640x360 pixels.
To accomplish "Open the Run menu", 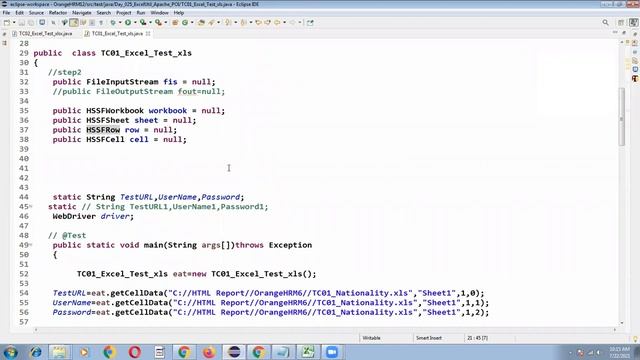I will (x=141, y=13).
